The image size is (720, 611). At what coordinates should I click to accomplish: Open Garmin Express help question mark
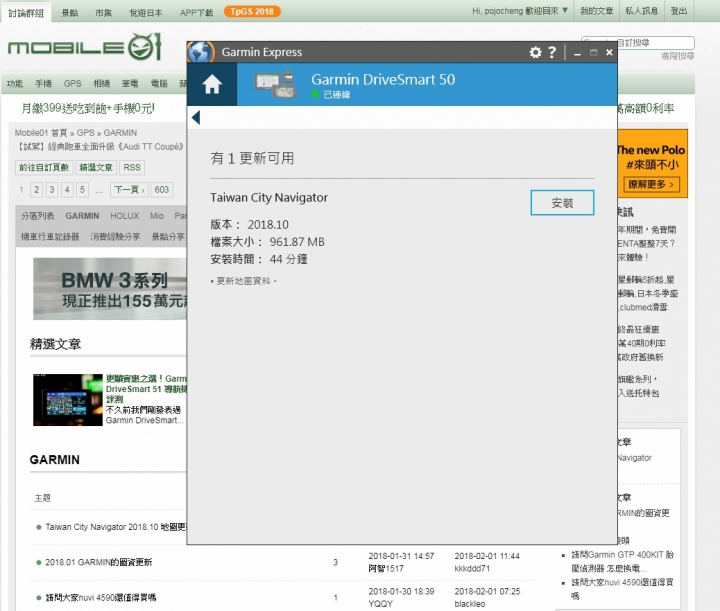pos(552,52)
